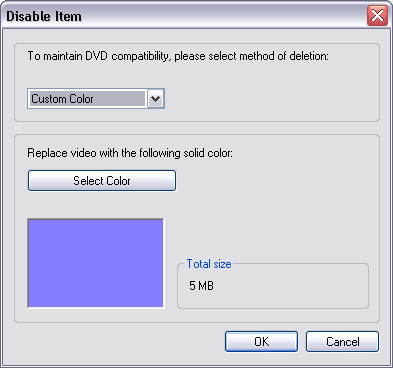Click the Disable Item title bar
Viewport: 393px width, 368px height.
coord(187,16)
